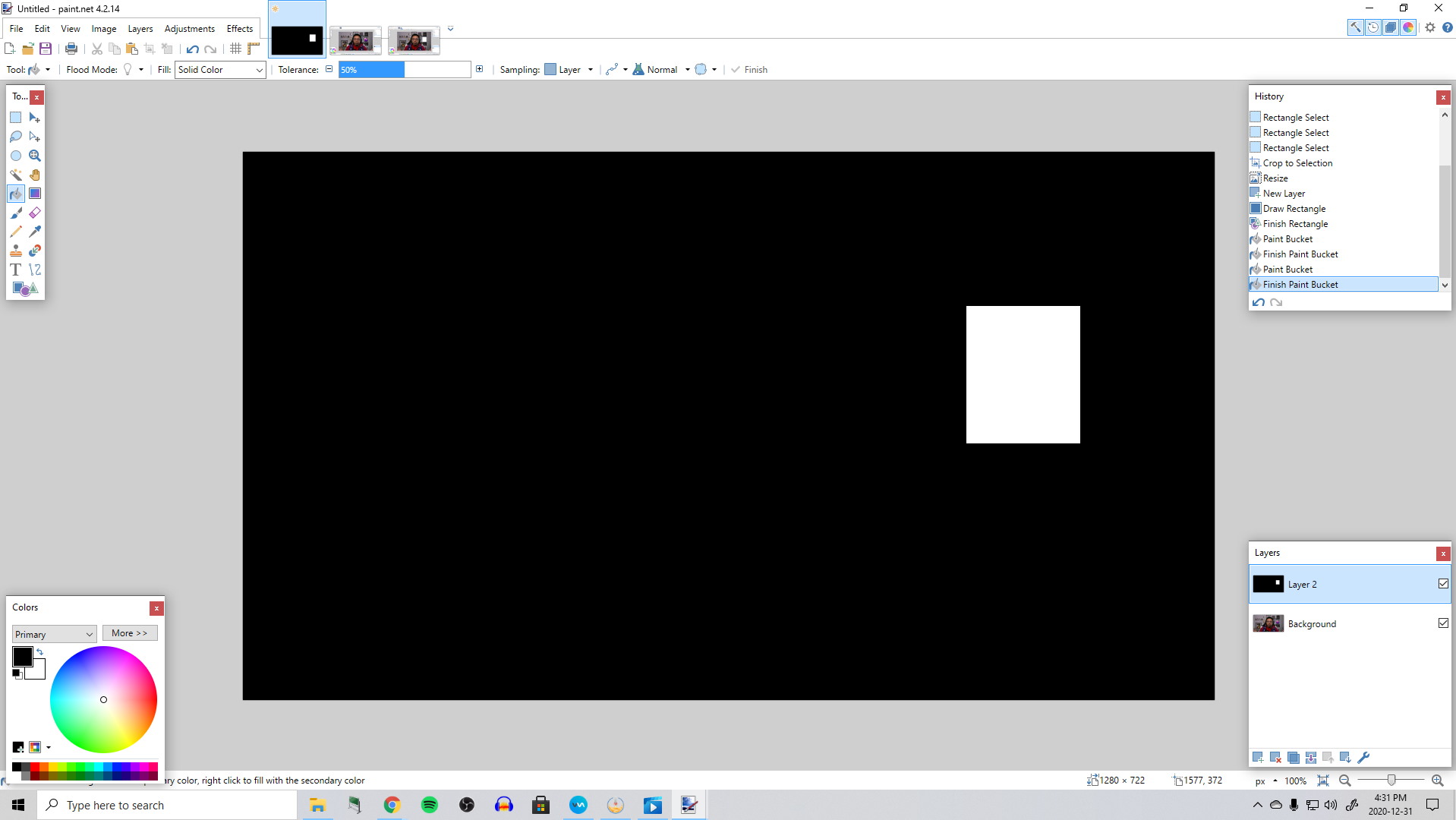
Task: Click the Add New Layer icon
Action: click(x=1258, y=758)
